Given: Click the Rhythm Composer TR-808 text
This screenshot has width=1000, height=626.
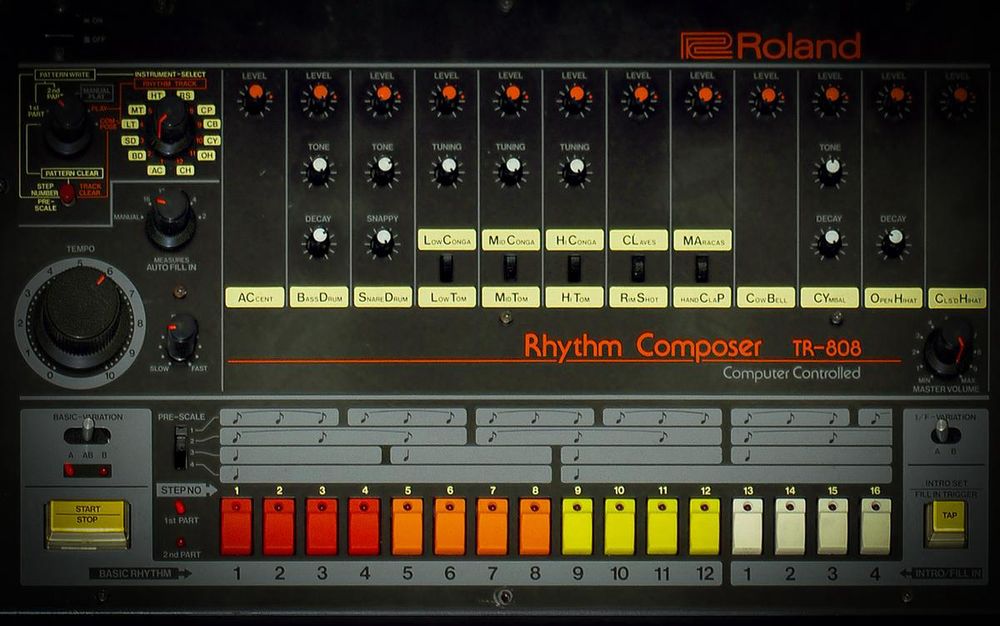Looking at the screenshot, I should (693, 347).
